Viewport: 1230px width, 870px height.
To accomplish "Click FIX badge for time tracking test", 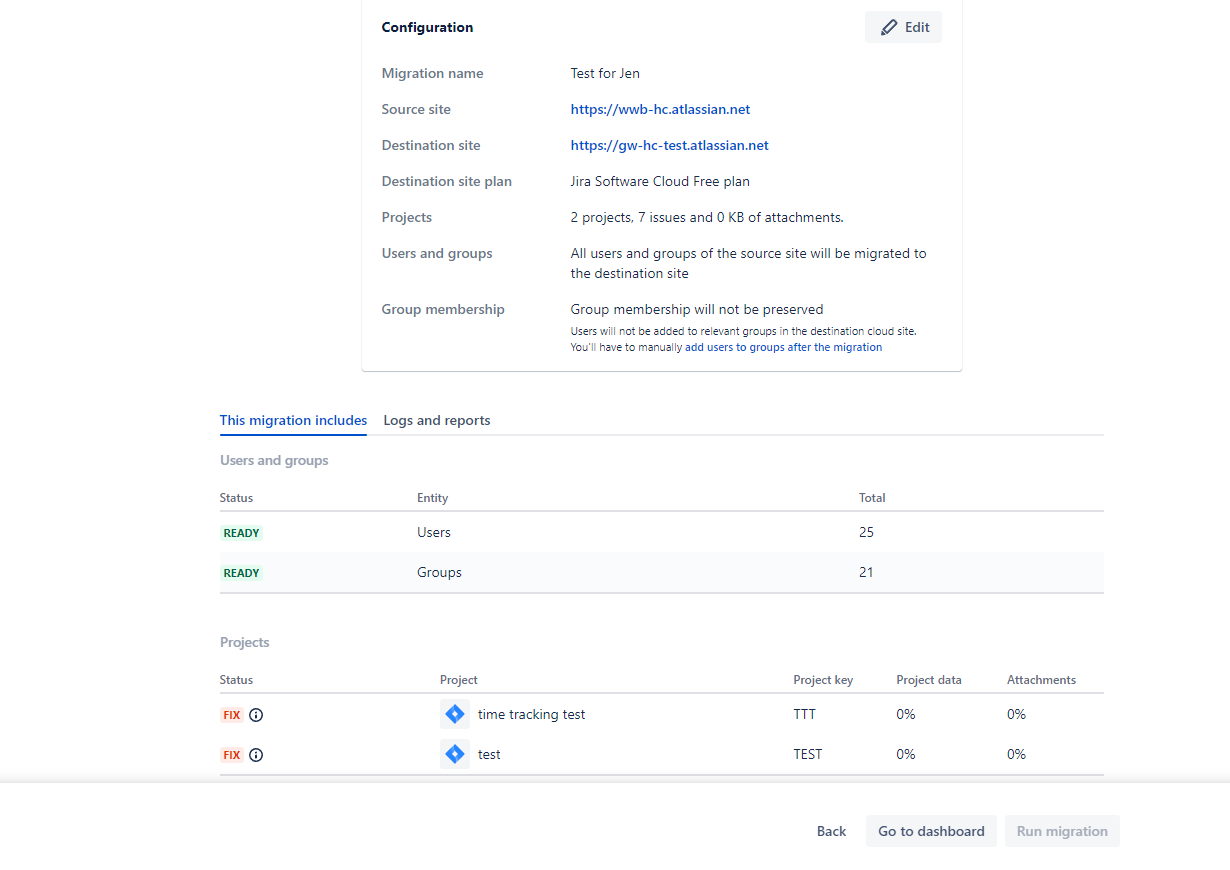I will pos(231,715).
